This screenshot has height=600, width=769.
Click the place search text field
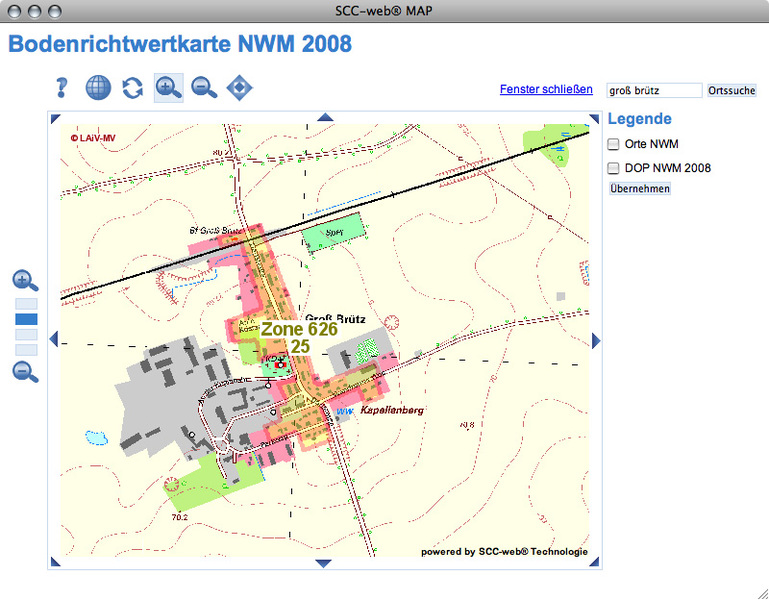(654, 90)
